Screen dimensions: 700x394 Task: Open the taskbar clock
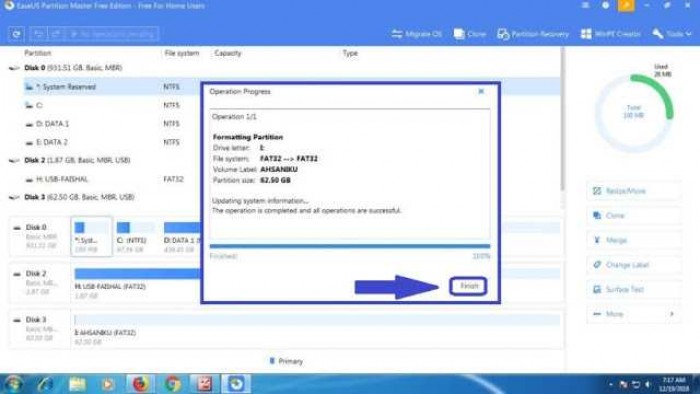coord(675,384)
